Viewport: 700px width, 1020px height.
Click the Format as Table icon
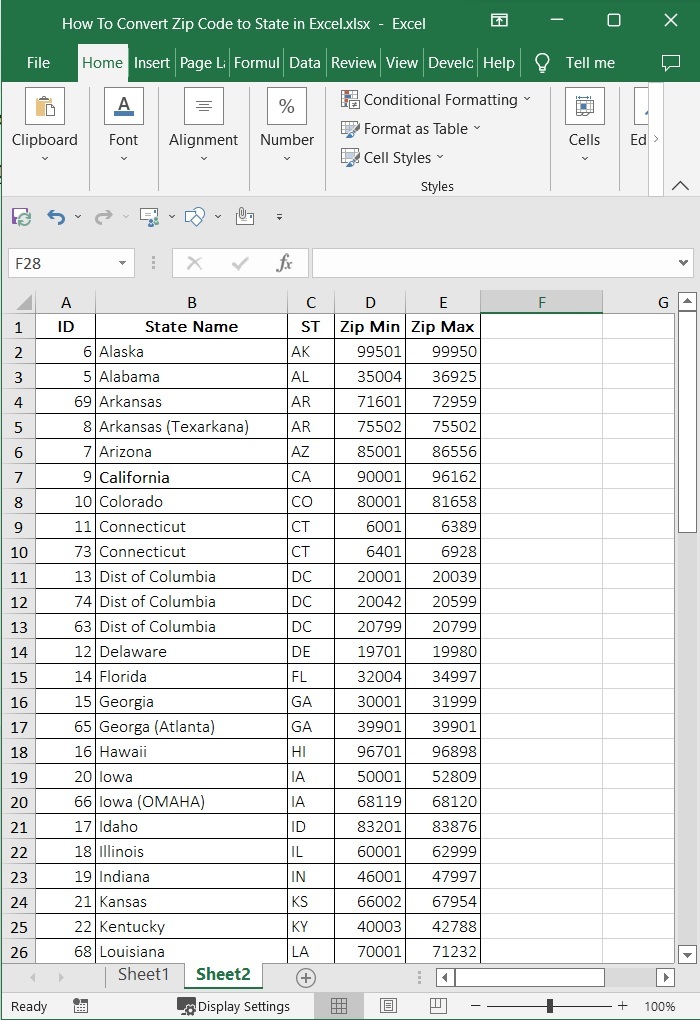click(x=350, y=129)
